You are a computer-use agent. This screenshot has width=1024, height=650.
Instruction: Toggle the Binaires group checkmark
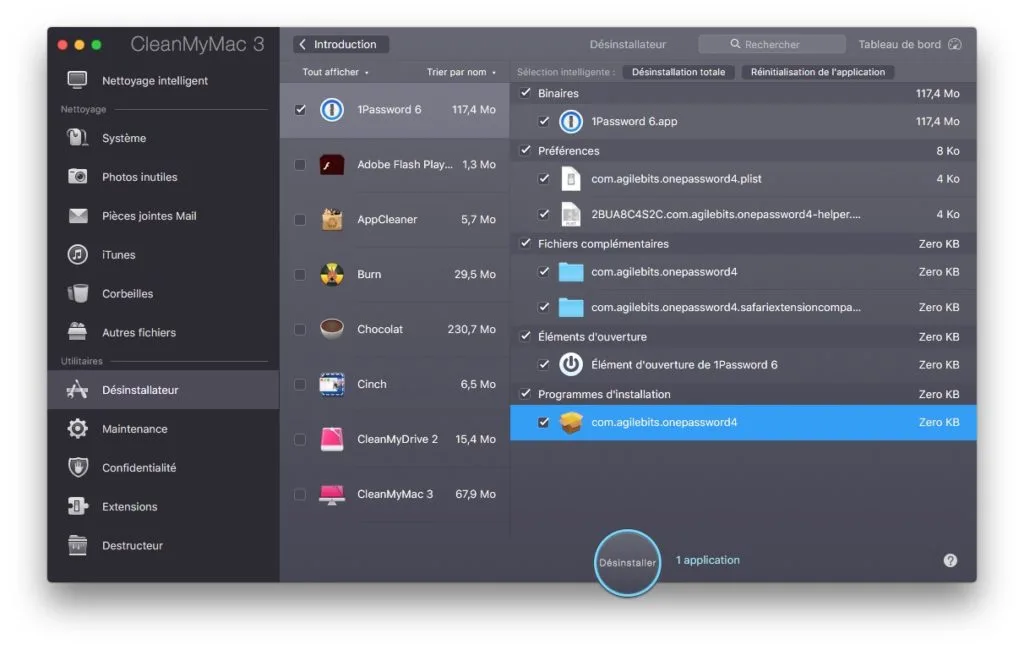pos(526,93)
